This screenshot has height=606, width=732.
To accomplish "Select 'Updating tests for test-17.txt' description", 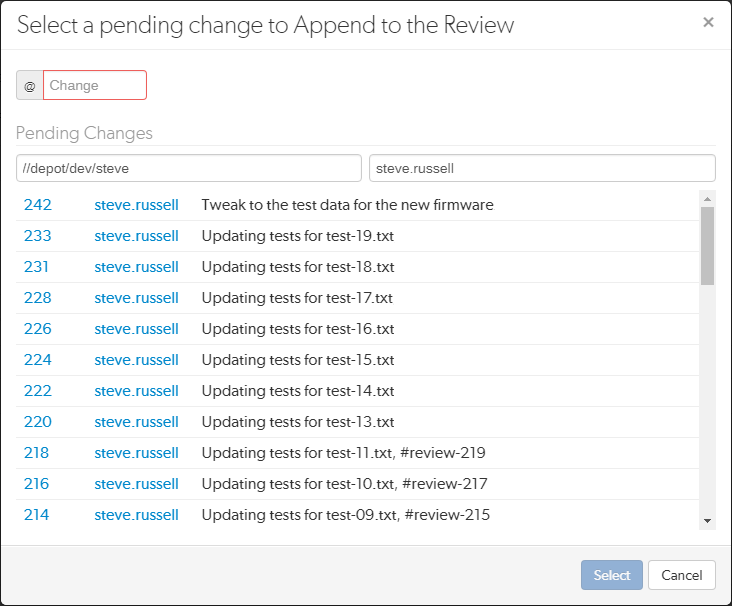I will coord(297,297).
